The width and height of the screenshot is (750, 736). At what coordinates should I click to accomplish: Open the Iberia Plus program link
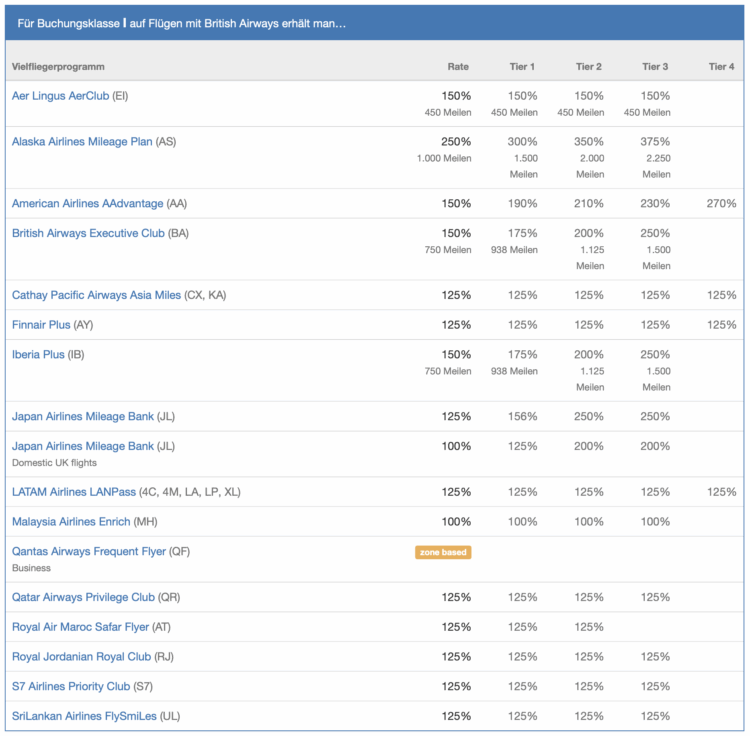[x=38, y=355]
